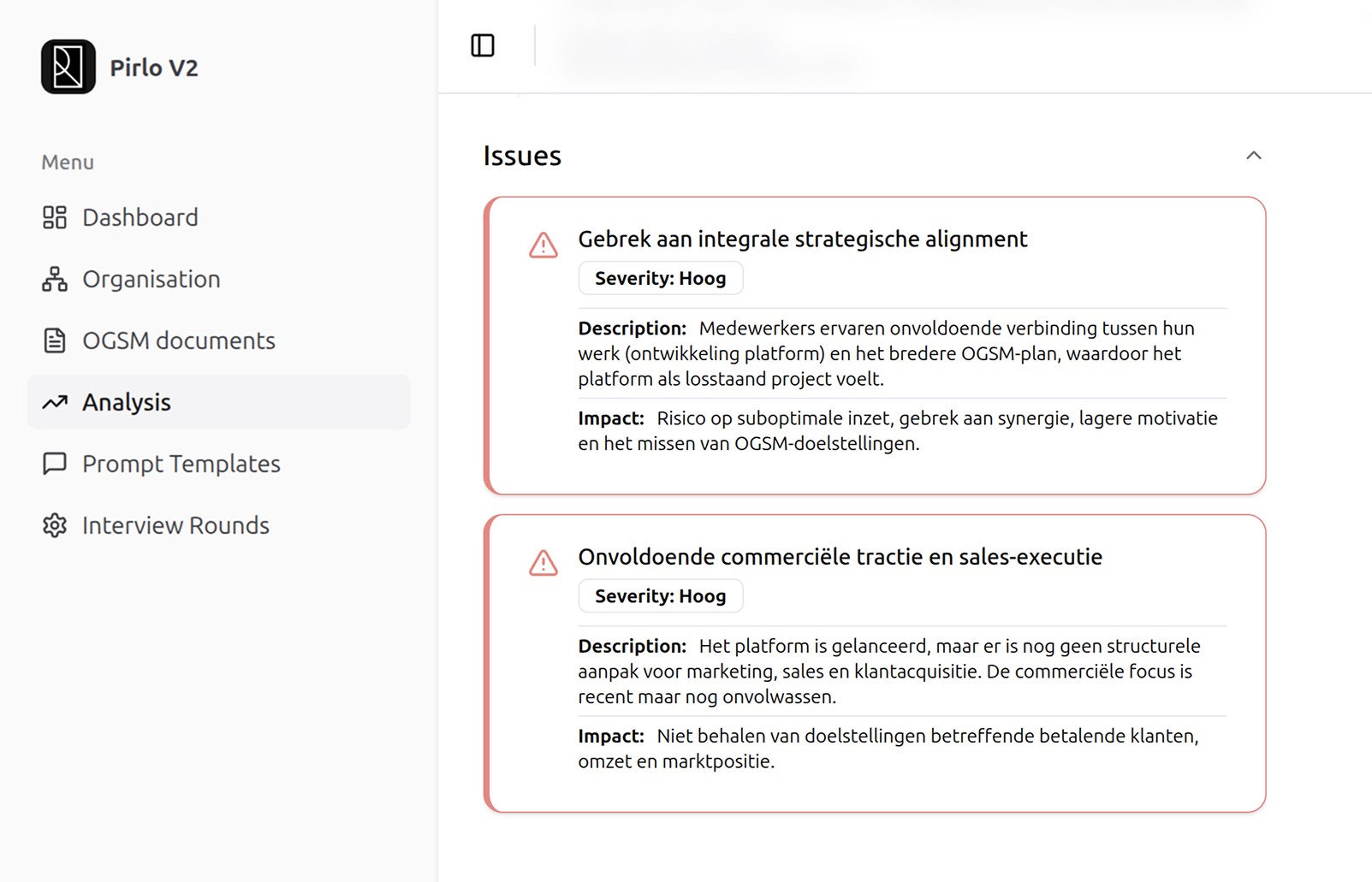Click the Prompt Templates speech-bubble icon
Viewport: 1372px width, 882px height.
(54, 464)
